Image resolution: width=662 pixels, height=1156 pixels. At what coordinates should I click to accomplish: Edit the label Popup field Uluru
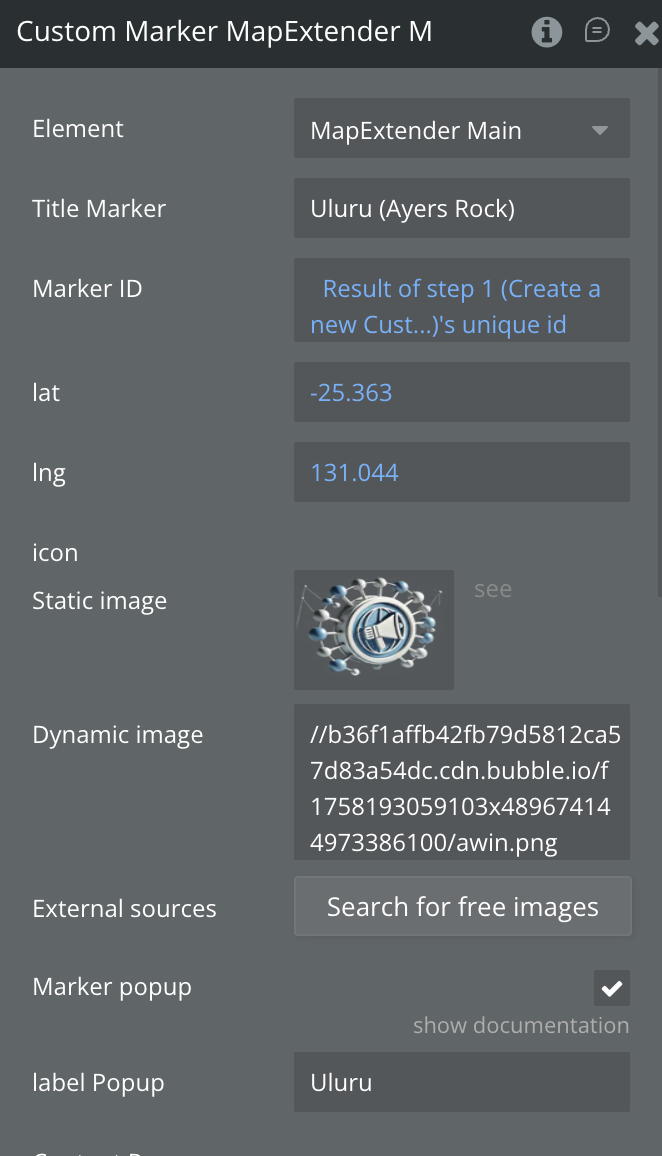[461, 1082]
